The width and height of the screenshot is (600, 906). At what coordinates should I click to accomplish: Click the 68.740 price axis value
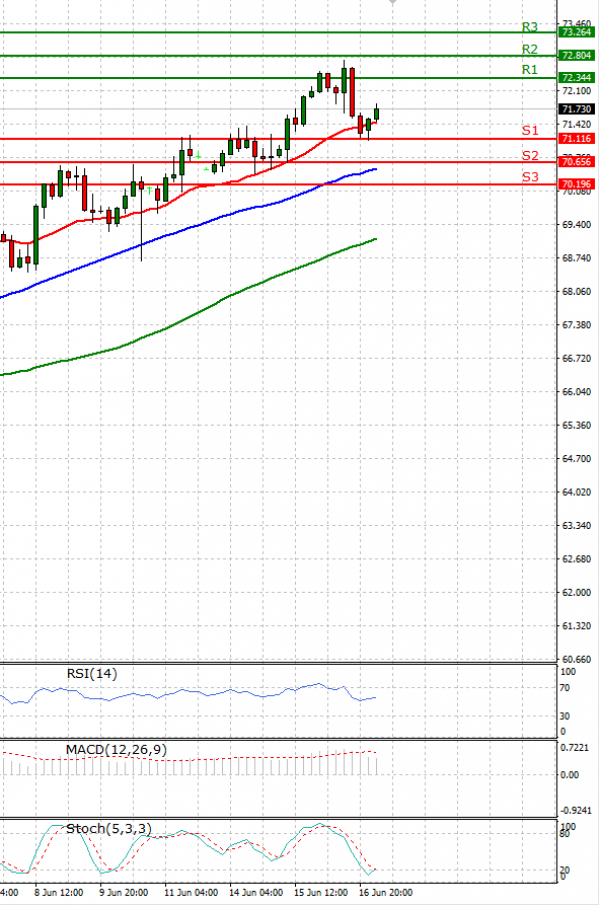coord(576,258)
